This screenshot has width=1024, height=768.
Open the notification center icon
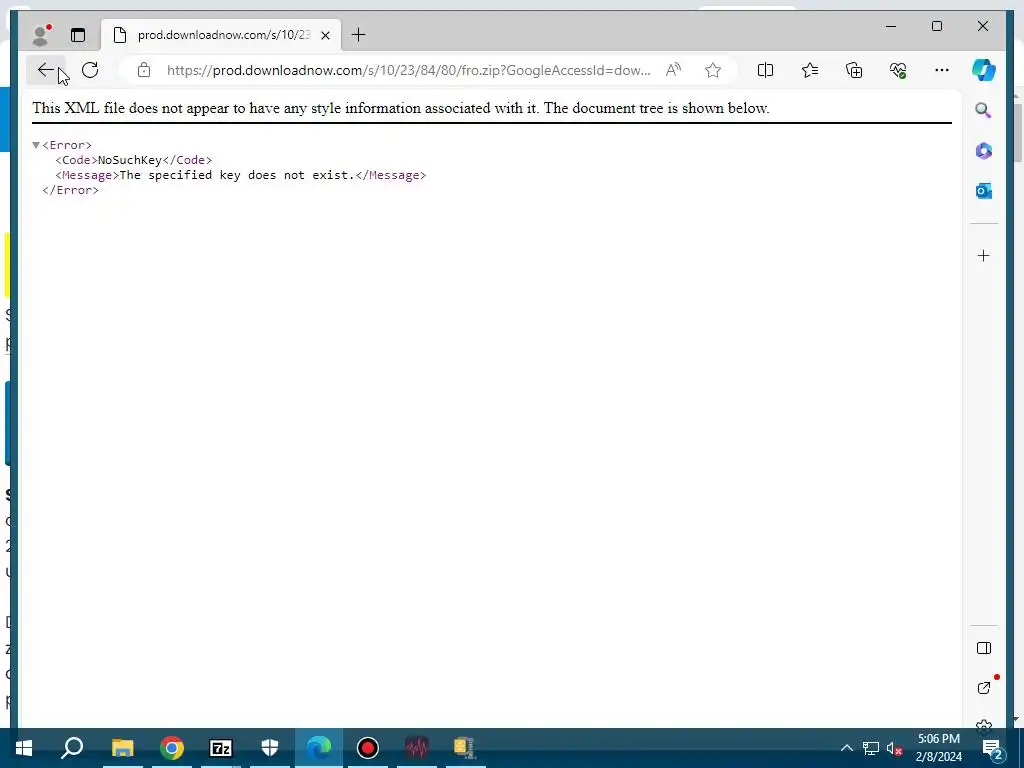[992, 748]
